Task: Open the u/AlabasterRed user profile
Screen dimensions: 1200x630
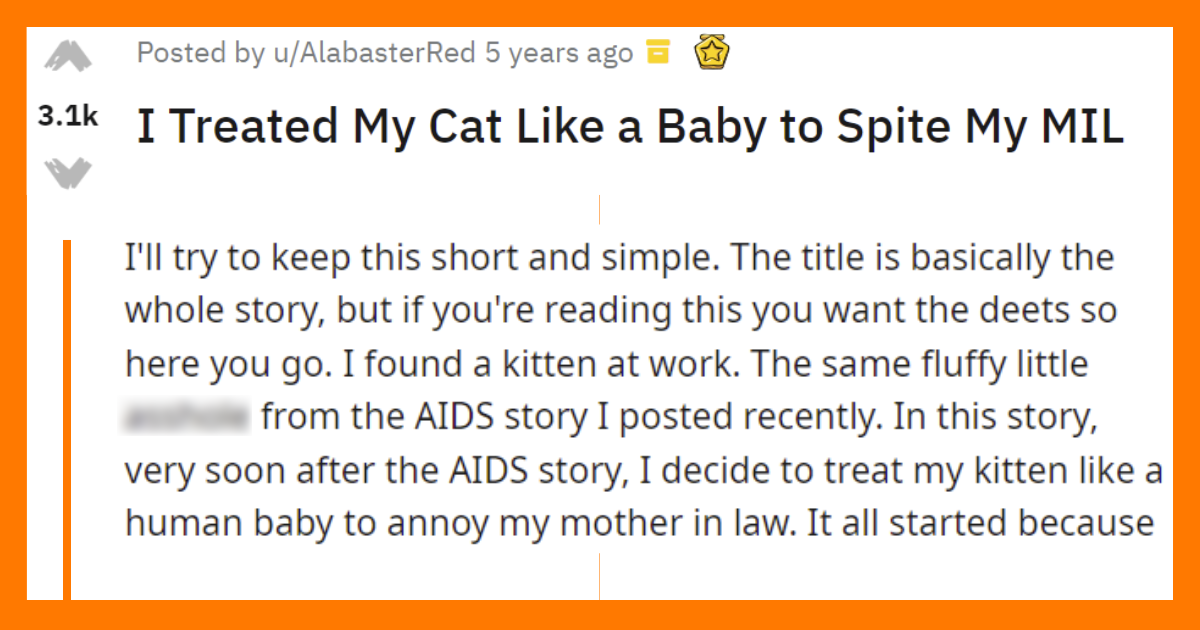Action: click(372, 53)
